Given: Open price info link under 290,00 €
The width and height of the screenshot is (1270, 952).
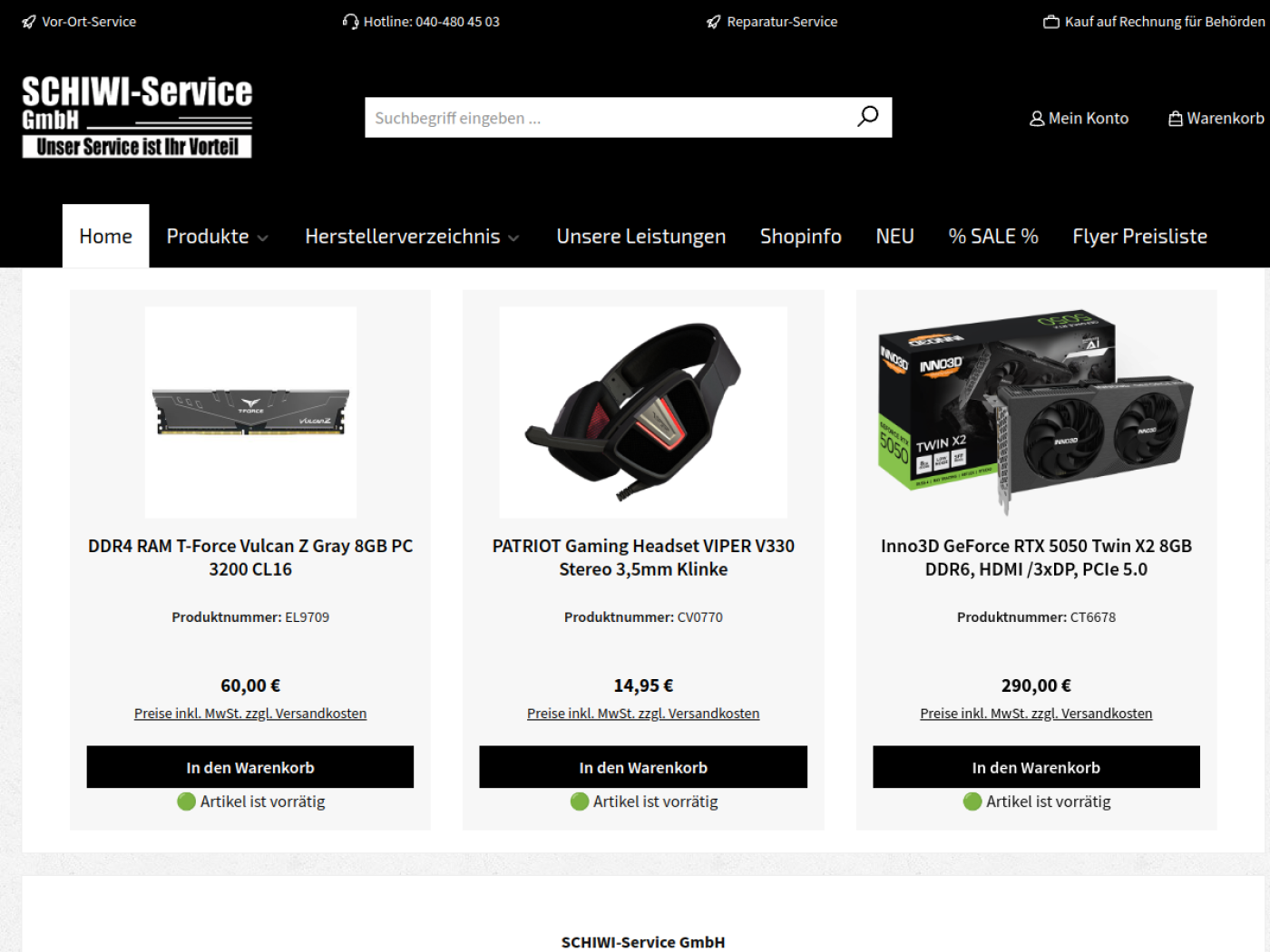Looking at the screenshot, I should [1036, 714].
